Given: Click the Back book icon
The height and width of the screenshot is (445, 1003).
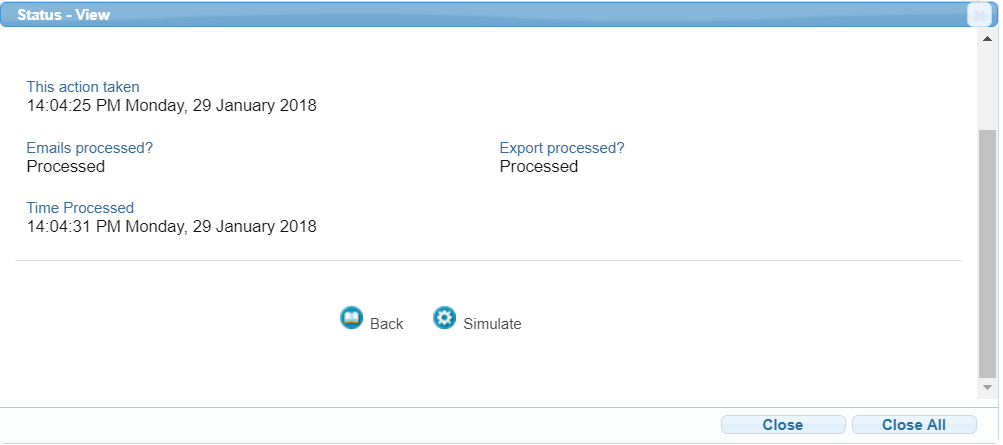Looking at the screenshot, I should click(x=351, y=318).
